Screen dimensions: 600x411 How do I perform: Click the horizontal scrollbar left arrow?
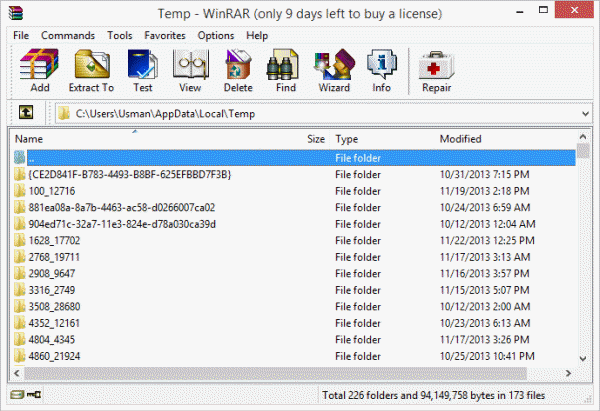point(17,373)
